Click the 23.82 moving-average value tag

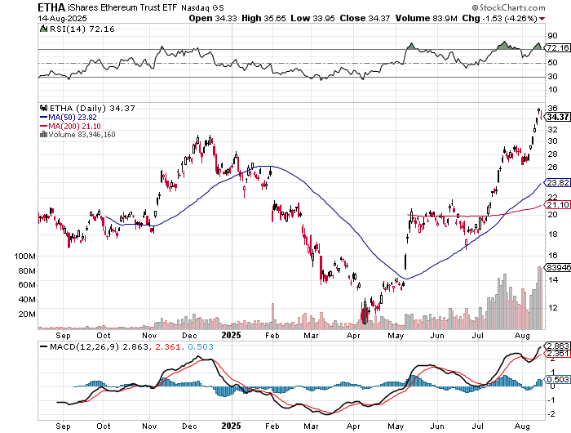[x=558, y=182]
